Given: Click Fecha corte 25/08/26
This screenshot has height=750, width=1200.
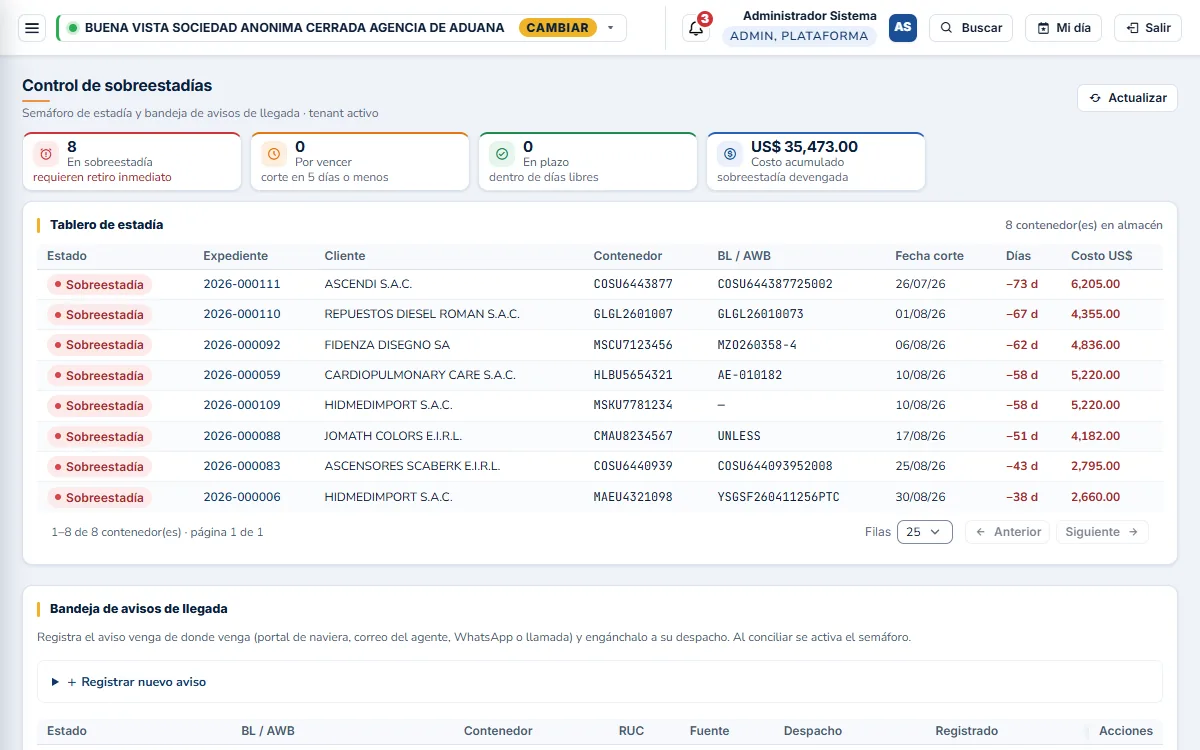Looking at the screenshot, I should (x=920, y=467).
